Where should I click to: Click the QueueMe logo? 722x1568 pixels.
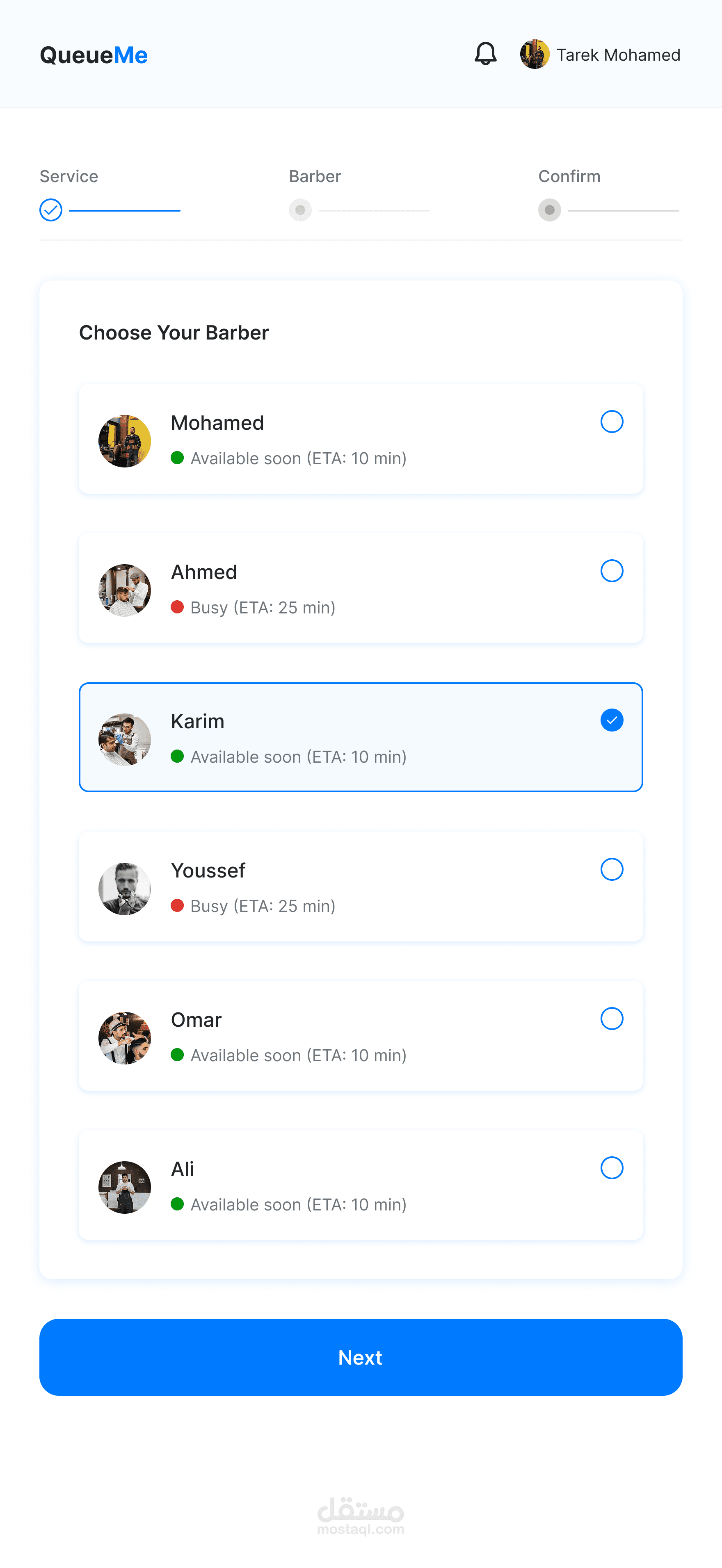click(94, 55)
